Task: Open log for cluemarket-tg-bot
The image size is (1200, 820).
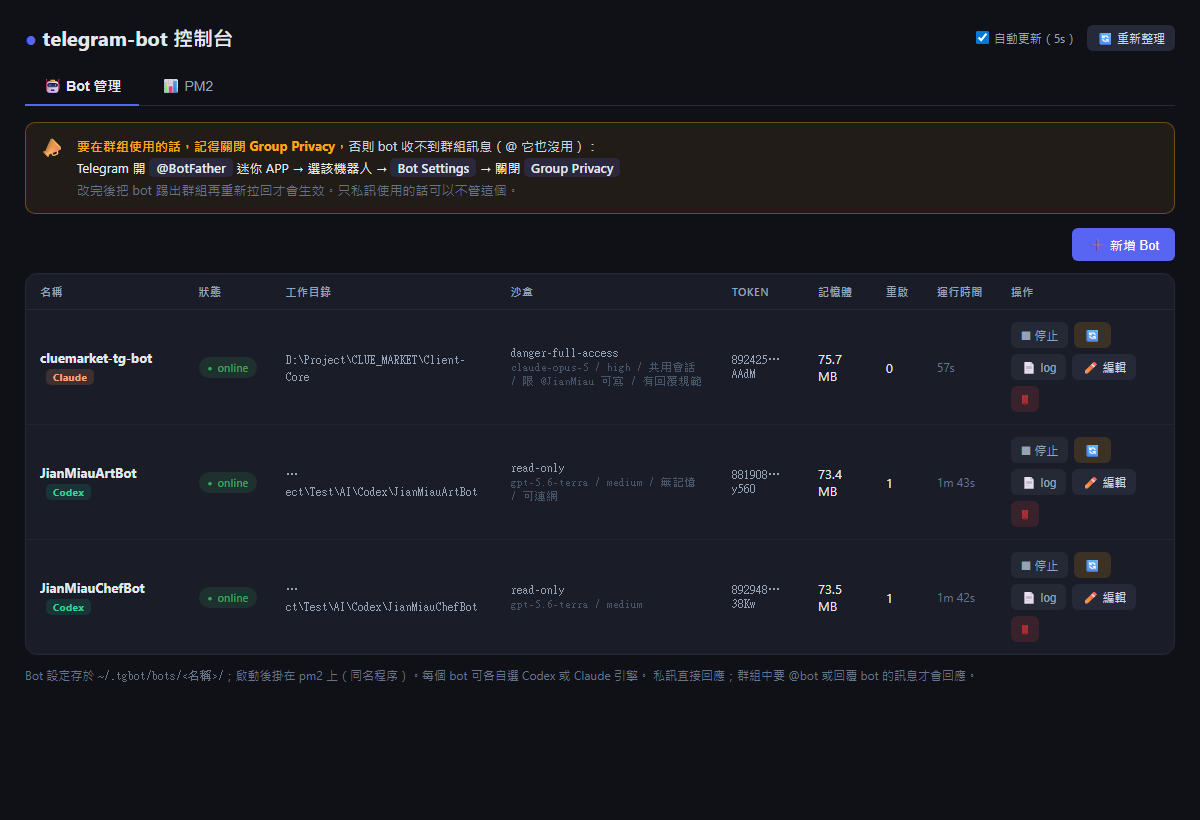Action: pyautogui.click(x=1038, y=367)
